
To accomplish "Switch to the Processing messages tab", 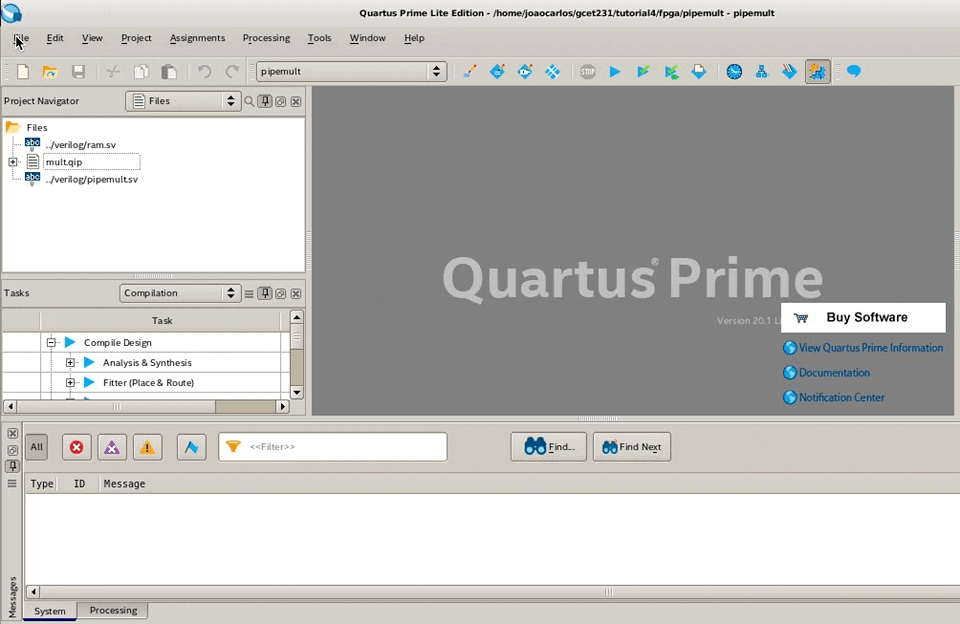I will 113,611.
